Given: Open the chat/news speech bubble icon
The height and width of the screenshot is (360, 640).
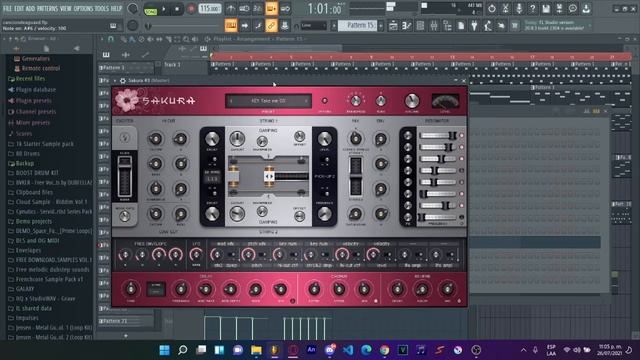Looking at the screenshot, I should click(x=573, y=9).
